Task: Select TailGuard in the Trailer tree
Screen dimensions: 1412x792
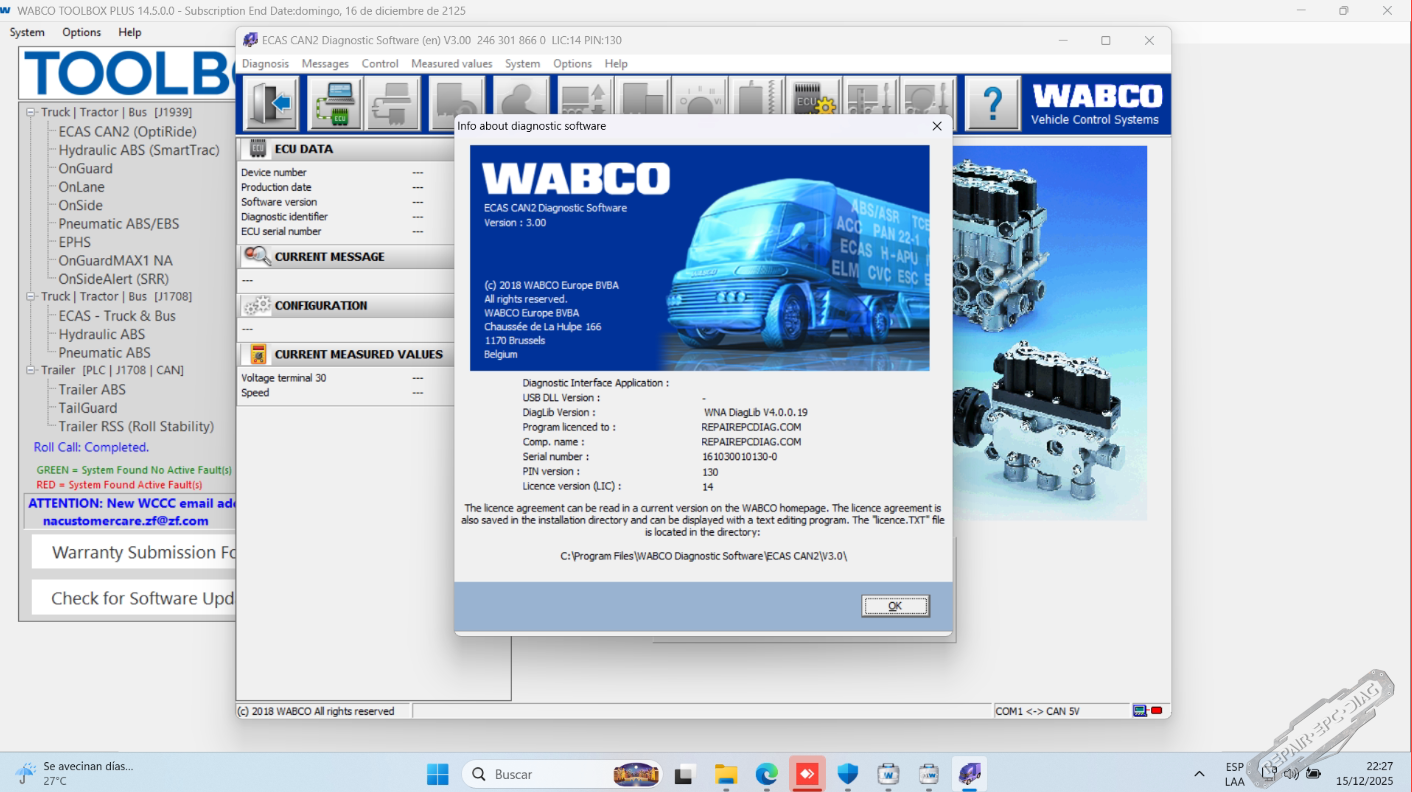Action: pyautogui.click(x=88, y=408)
